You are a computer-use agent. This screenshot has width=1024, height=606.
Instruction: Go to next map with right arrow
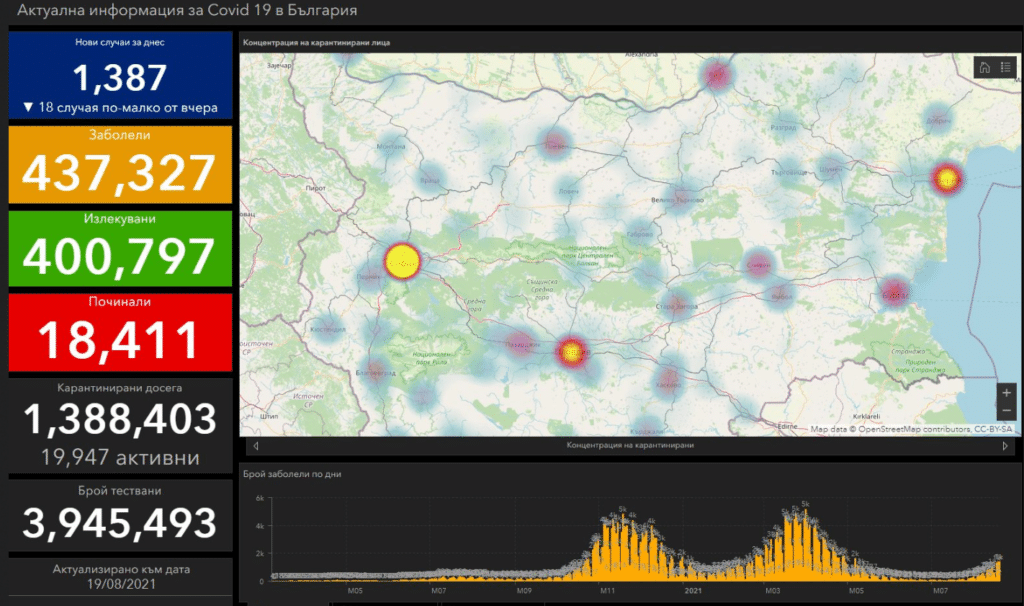[1004, 446]
